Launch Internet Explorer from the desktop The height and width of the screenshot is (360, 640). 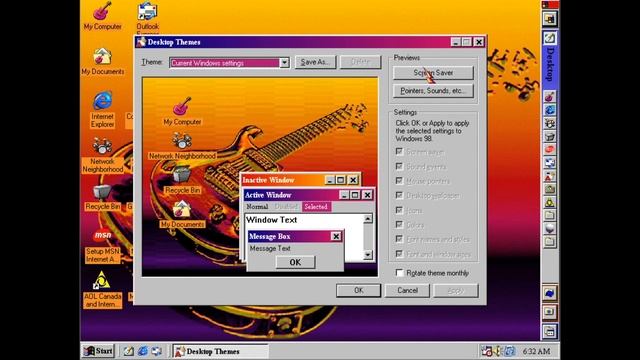coord(102,101)
